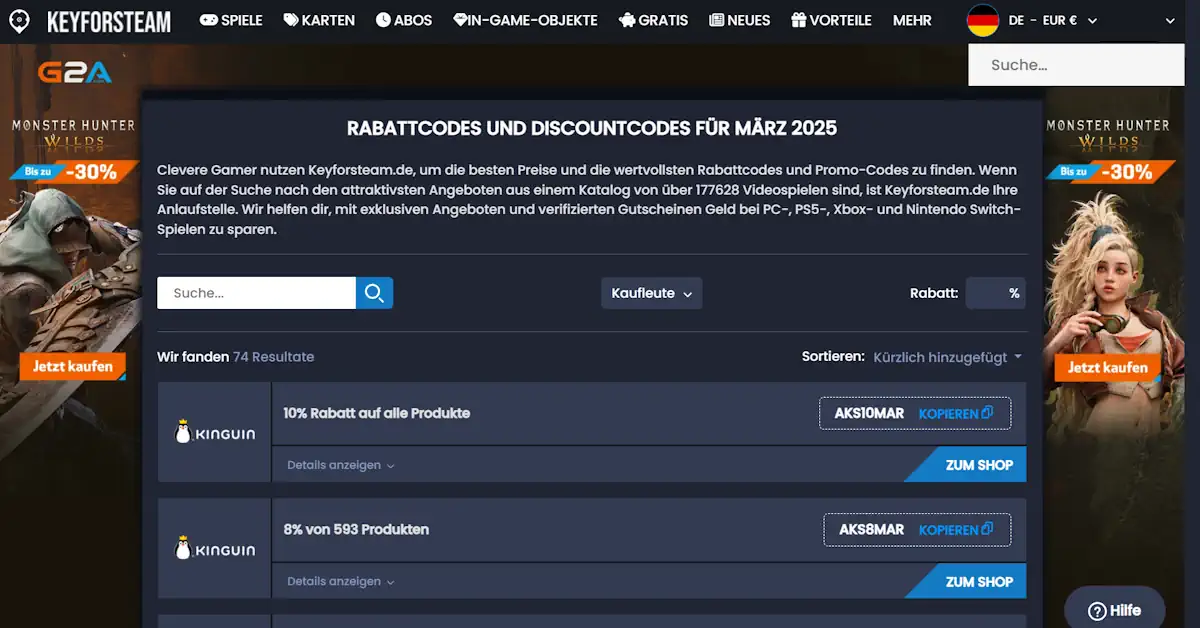Image resolution: width=1200 pixels, height=628 pixels.
Task: Click the blue magnifier search icon
Action: pos(374,293)
